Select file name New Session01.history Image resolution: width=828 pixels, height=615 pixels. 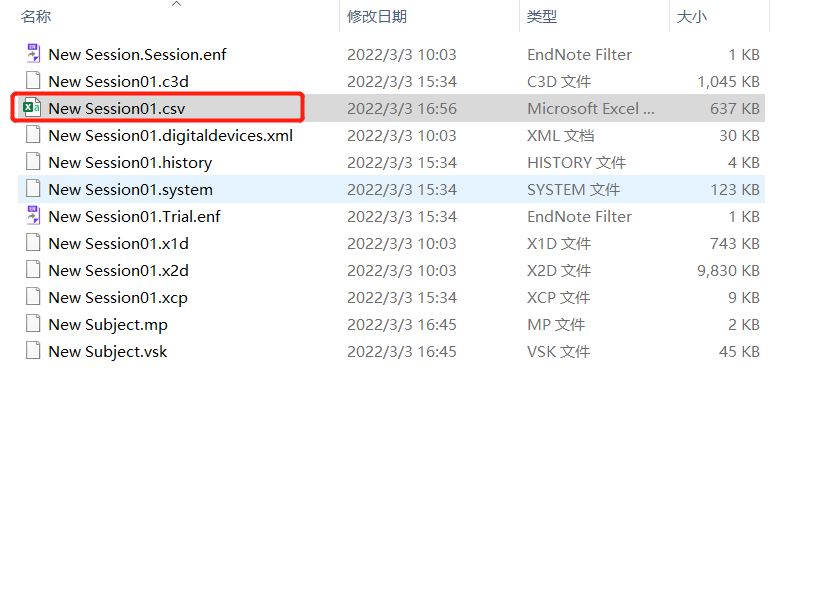pos(130,163)
